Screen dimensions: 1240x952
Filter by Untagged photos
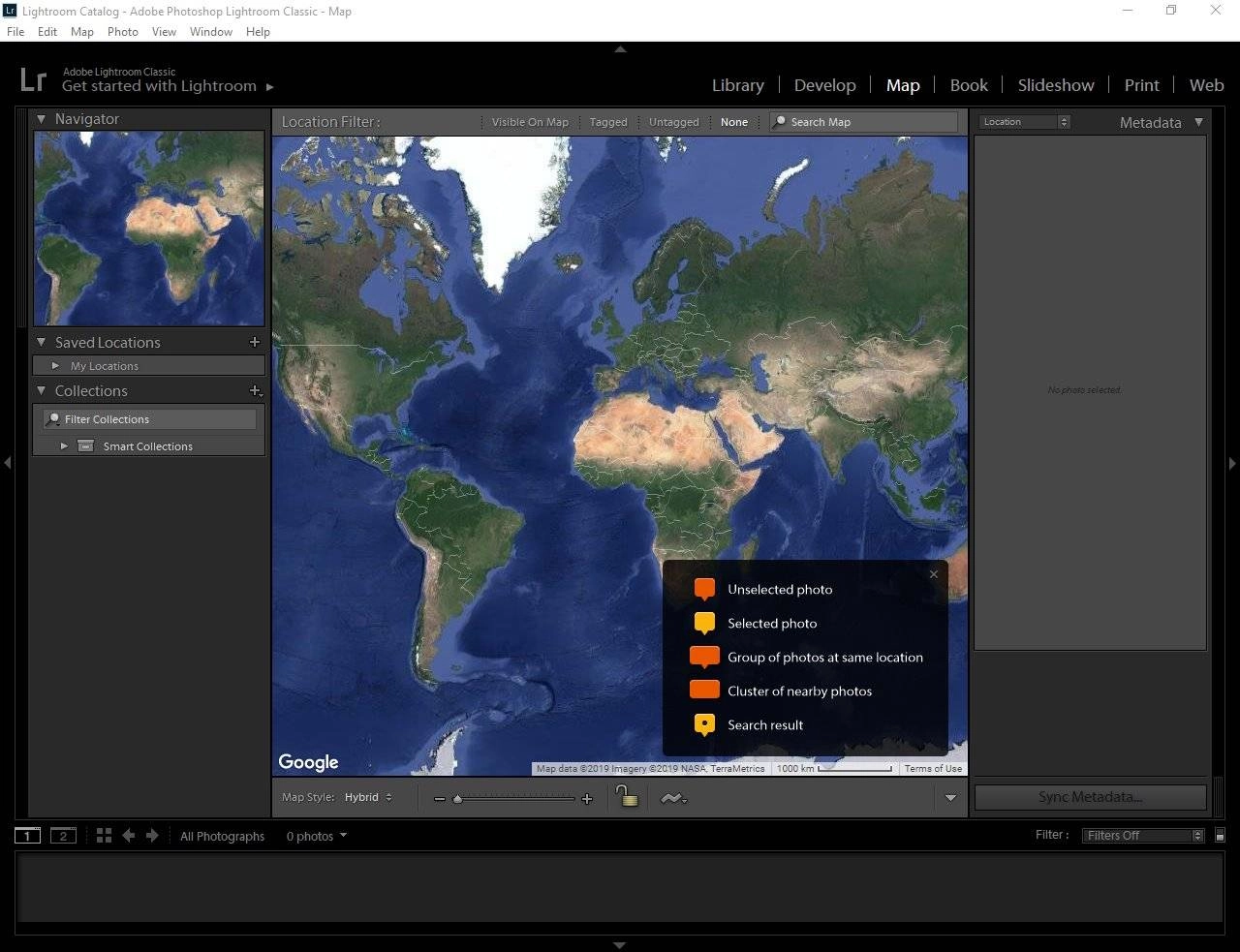[x=673, y=122]
